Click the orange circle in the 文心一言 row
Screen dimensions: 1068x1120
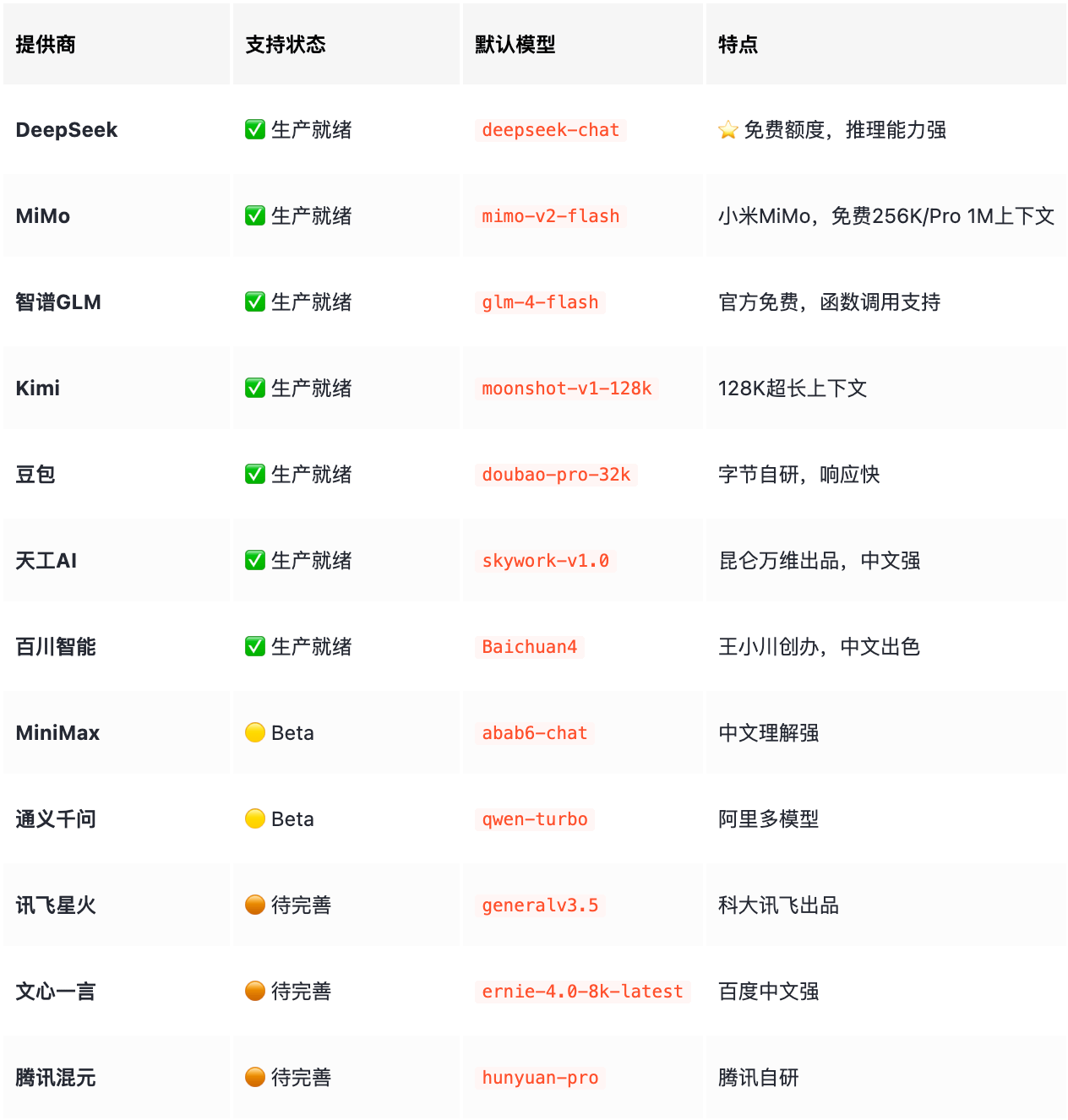255,991
